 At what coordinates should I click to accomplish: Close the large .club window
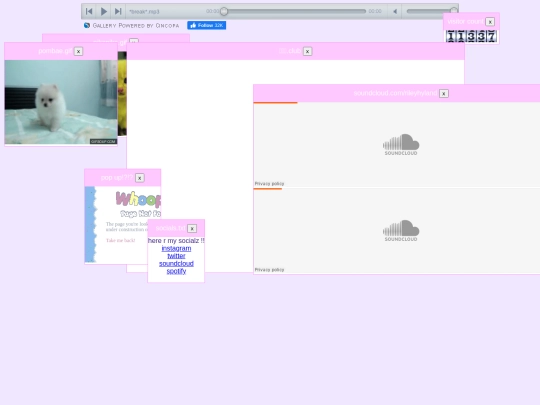(x=307, y=51)
